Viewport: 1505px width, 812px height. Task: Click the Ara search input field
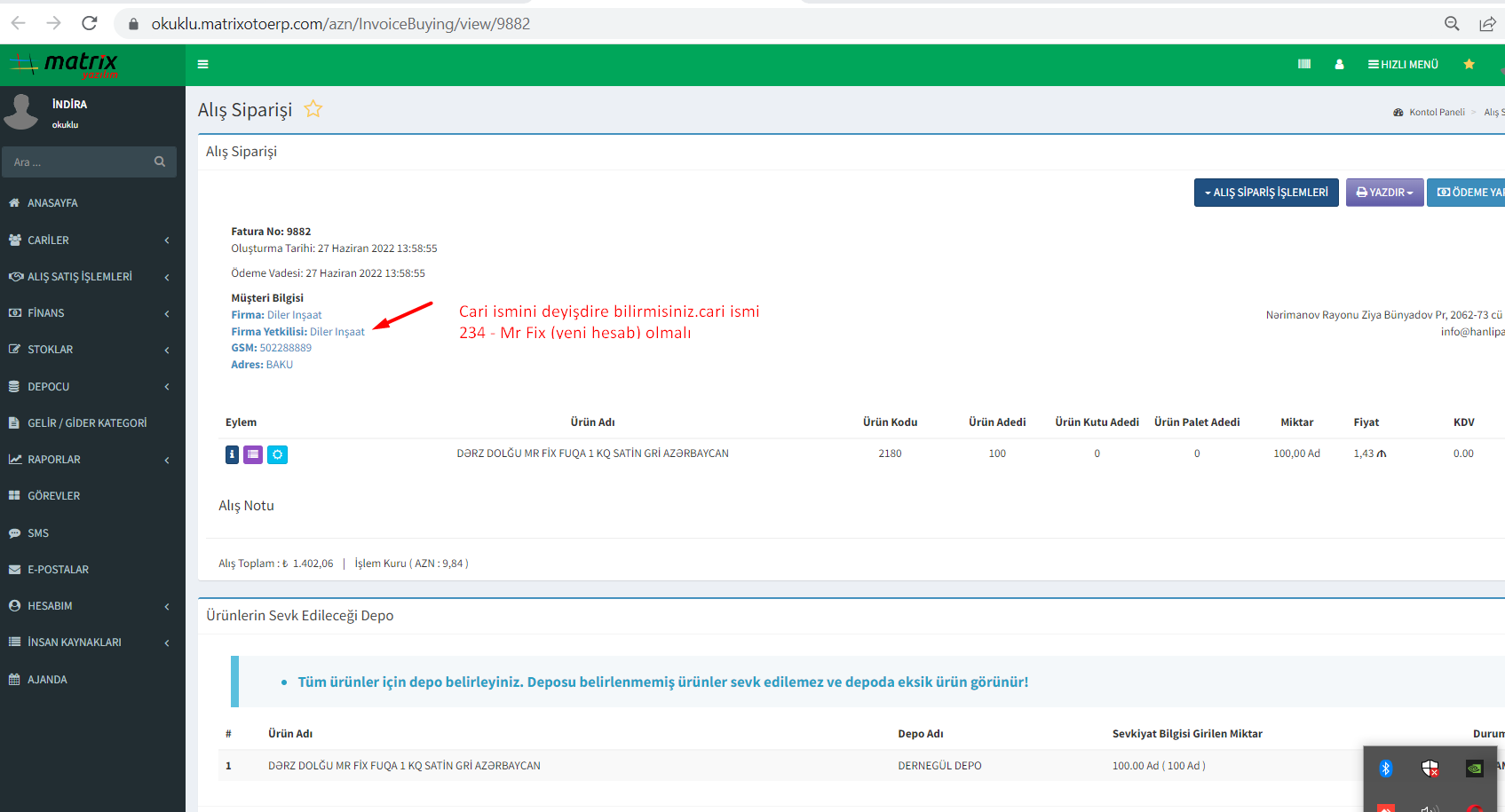(x=80, y=162)
